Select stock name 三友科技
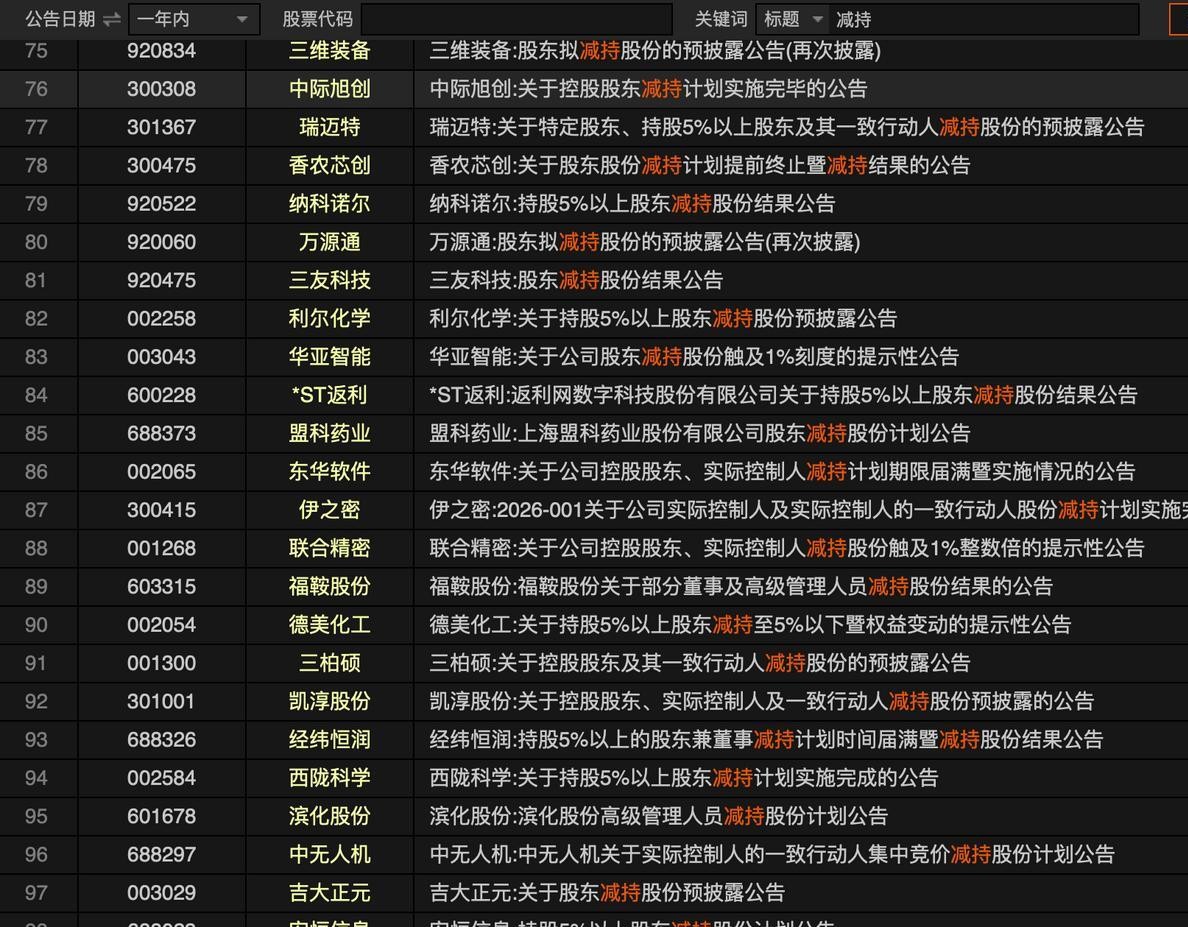 (x=330, y=280)
